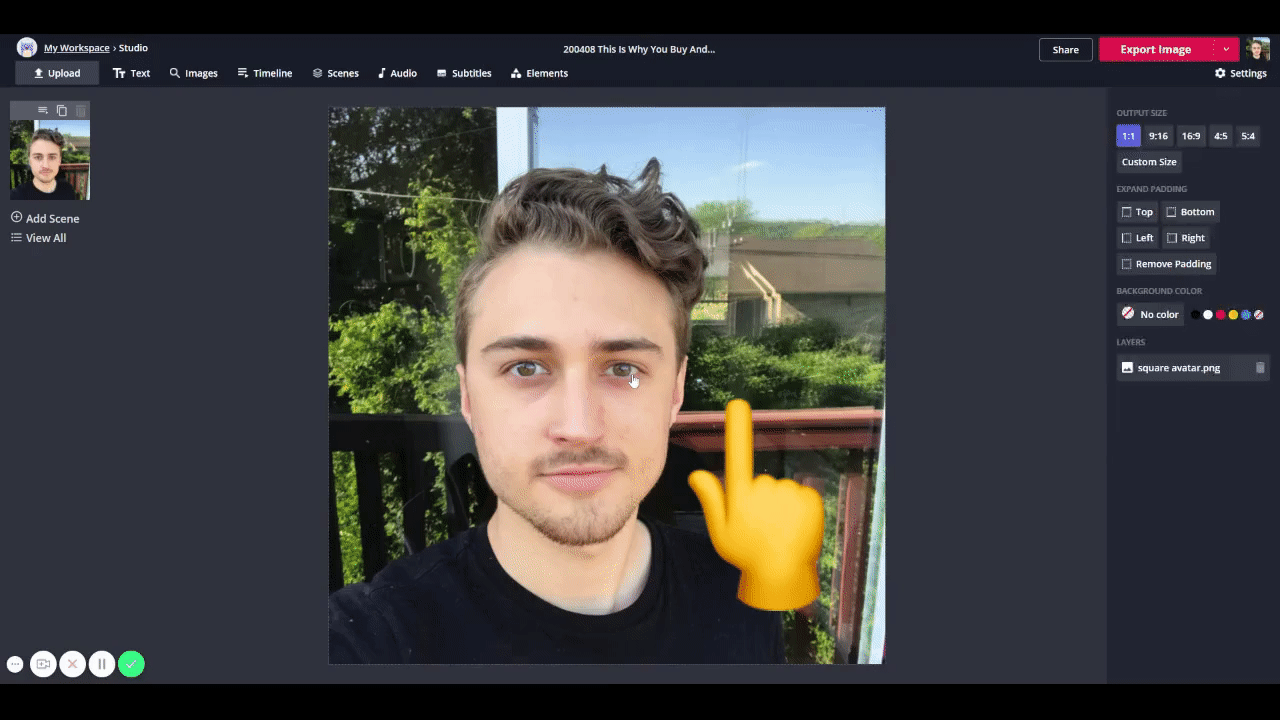This screenshot has height=720, width=1280.
Task: Click Export Image
Action: [x=1155, y=49]
